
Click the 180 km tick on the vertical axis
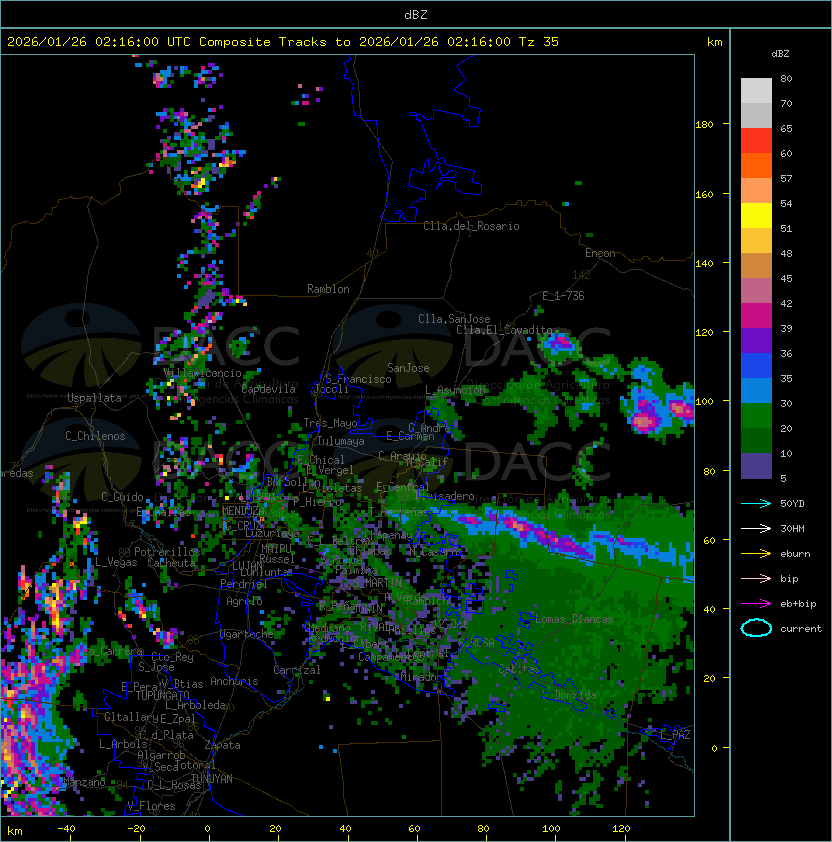click(704, 125)
